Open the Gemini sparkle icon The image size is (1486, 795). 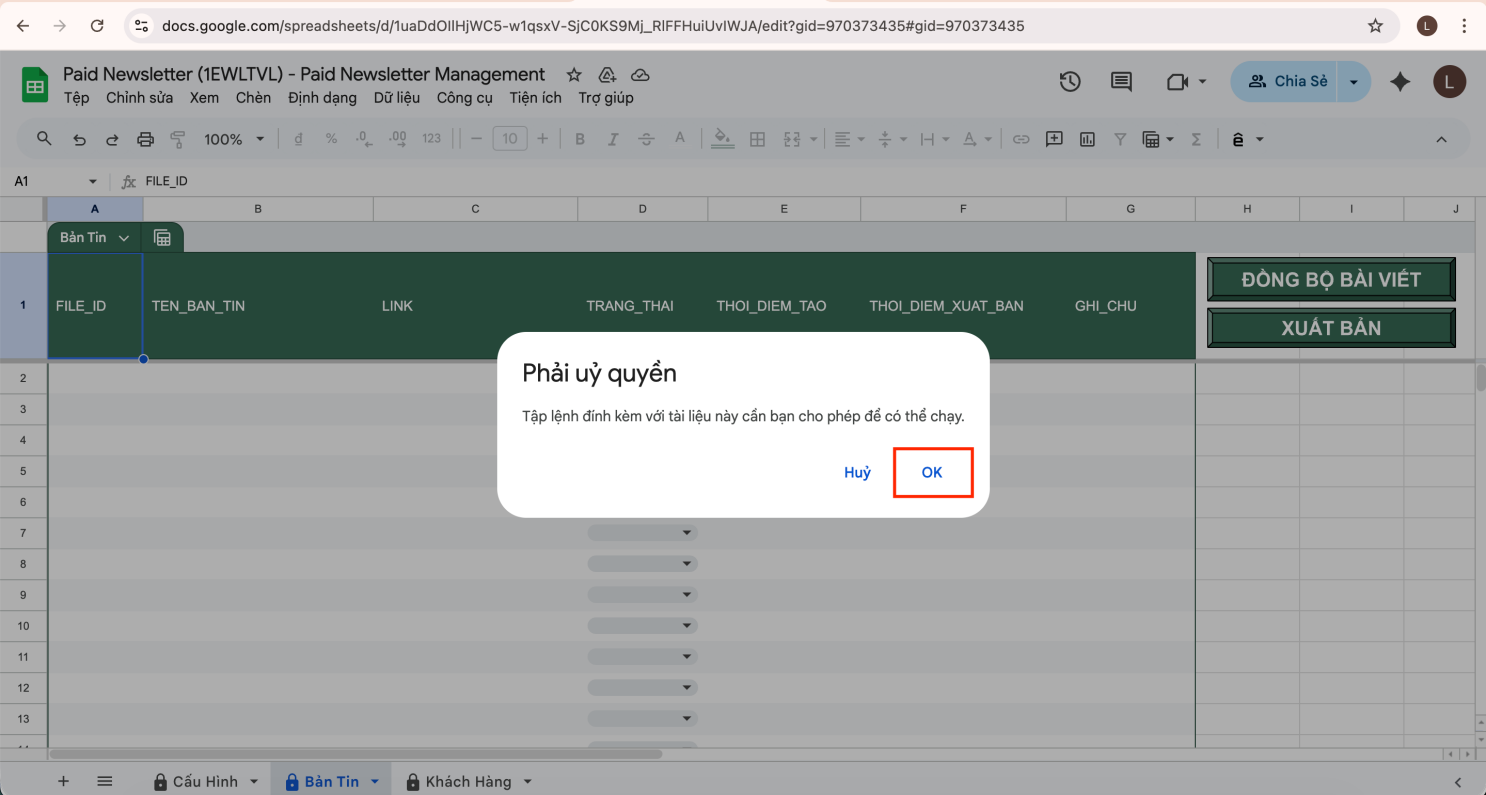1400,82
